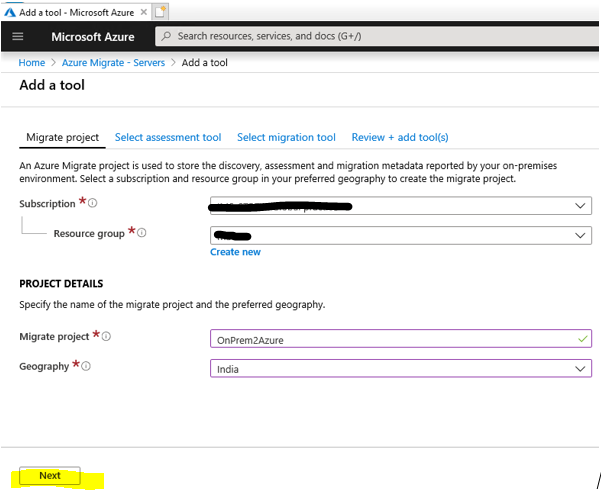
Task: Switch to Select migration tool tab
Action: click(x=286, y=137)
